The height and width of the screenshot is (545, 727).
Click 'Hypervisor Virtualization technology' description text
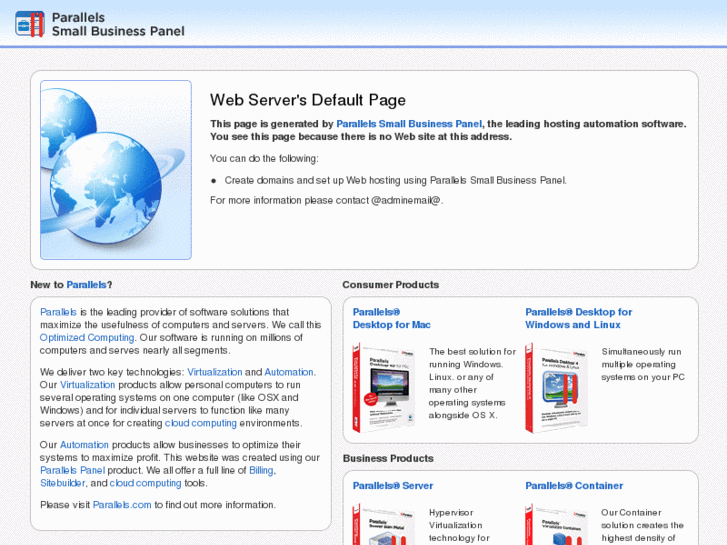click(x=459, y=526)
